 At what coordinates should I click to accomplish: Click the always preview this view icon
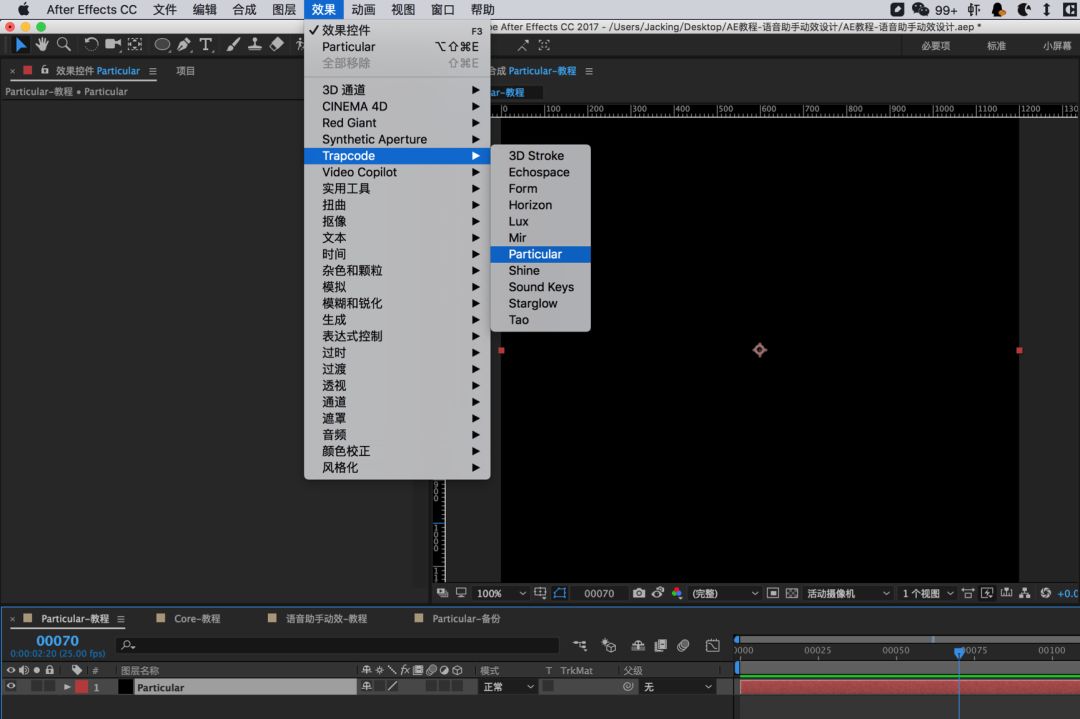coord(442,593)
